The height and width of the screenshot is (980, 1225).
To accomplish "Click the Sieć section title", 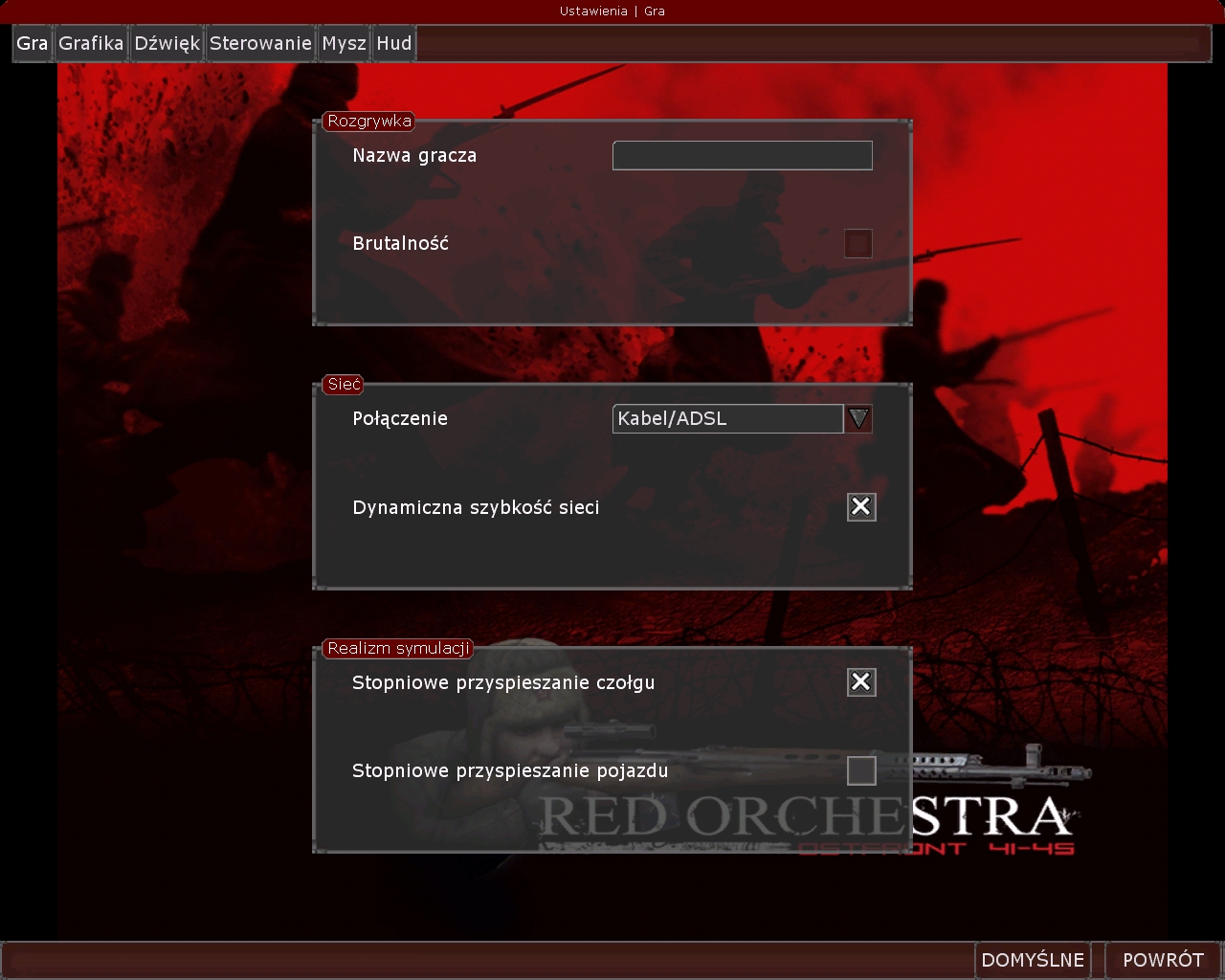I will pos(344,384).
